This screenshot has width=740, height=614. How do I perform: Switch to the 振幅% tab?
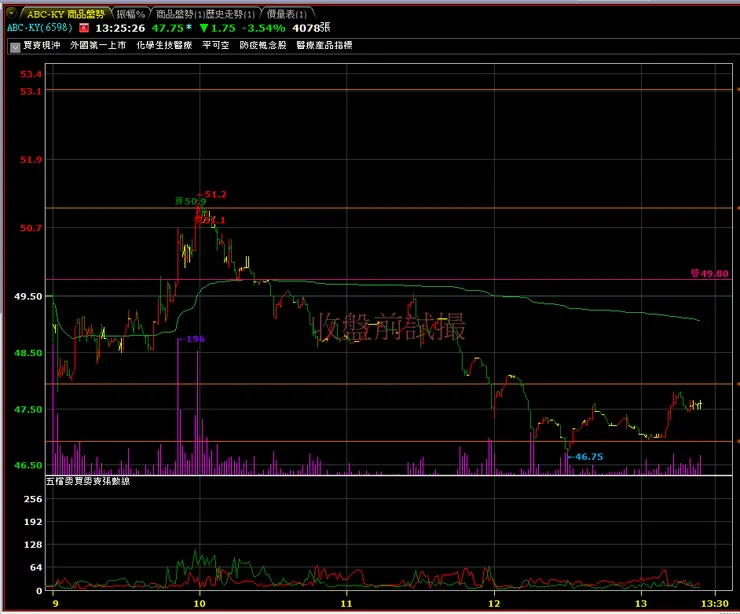pos(131,14)
